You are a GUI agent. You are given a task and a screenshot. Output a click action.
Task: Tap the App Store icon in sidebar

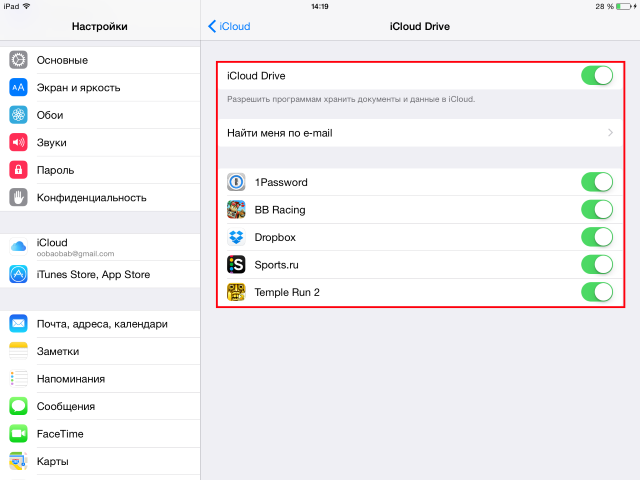(18, 274)
